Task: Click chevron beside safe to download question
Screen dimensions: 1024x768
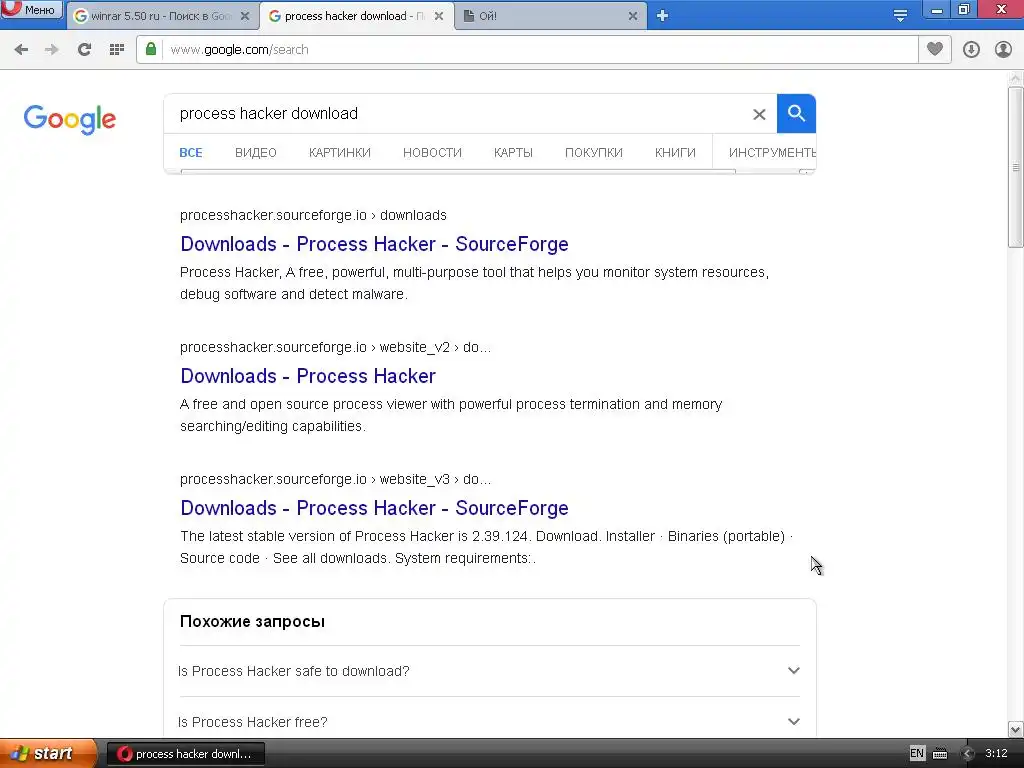Action: coord(793,671)
